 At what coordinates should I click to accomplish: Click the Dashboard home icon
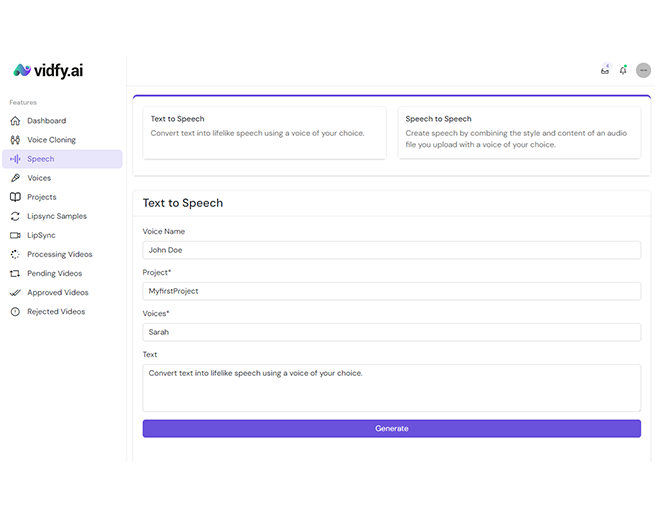[x=15, y=121]
